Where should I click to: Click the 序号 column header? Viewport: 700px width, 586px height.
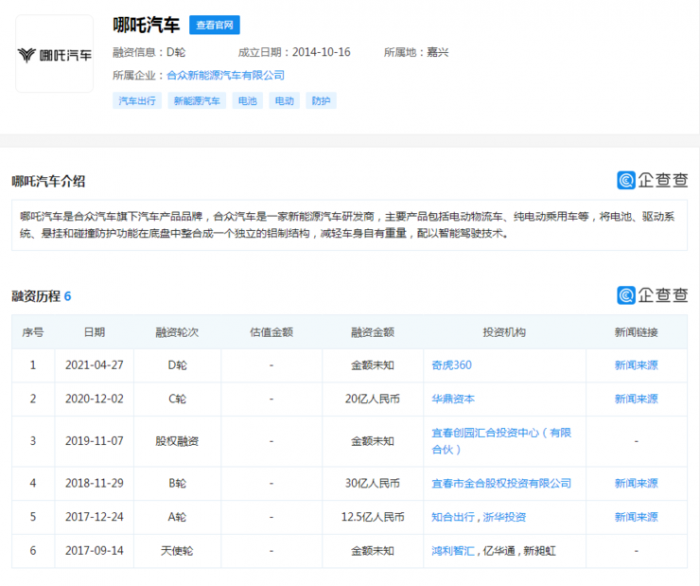(33, 332)
